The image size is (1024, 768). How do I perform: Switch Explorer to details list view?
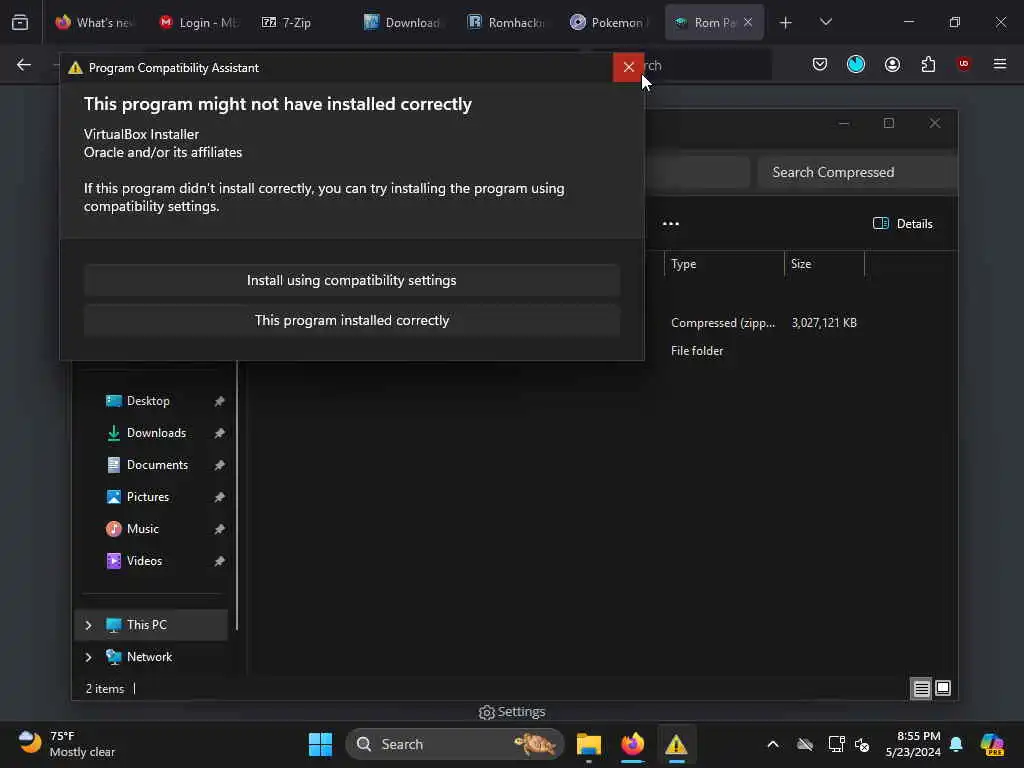pos(921,688)
